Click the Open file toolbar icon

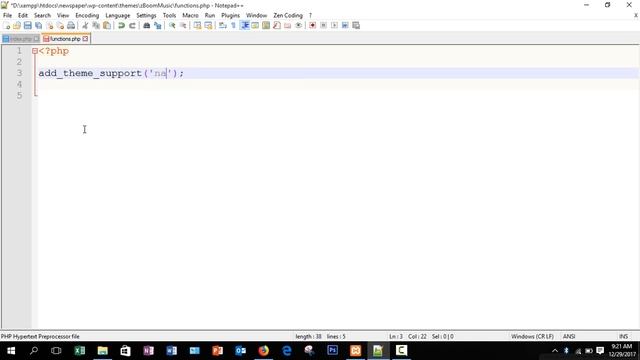[17, 26]
